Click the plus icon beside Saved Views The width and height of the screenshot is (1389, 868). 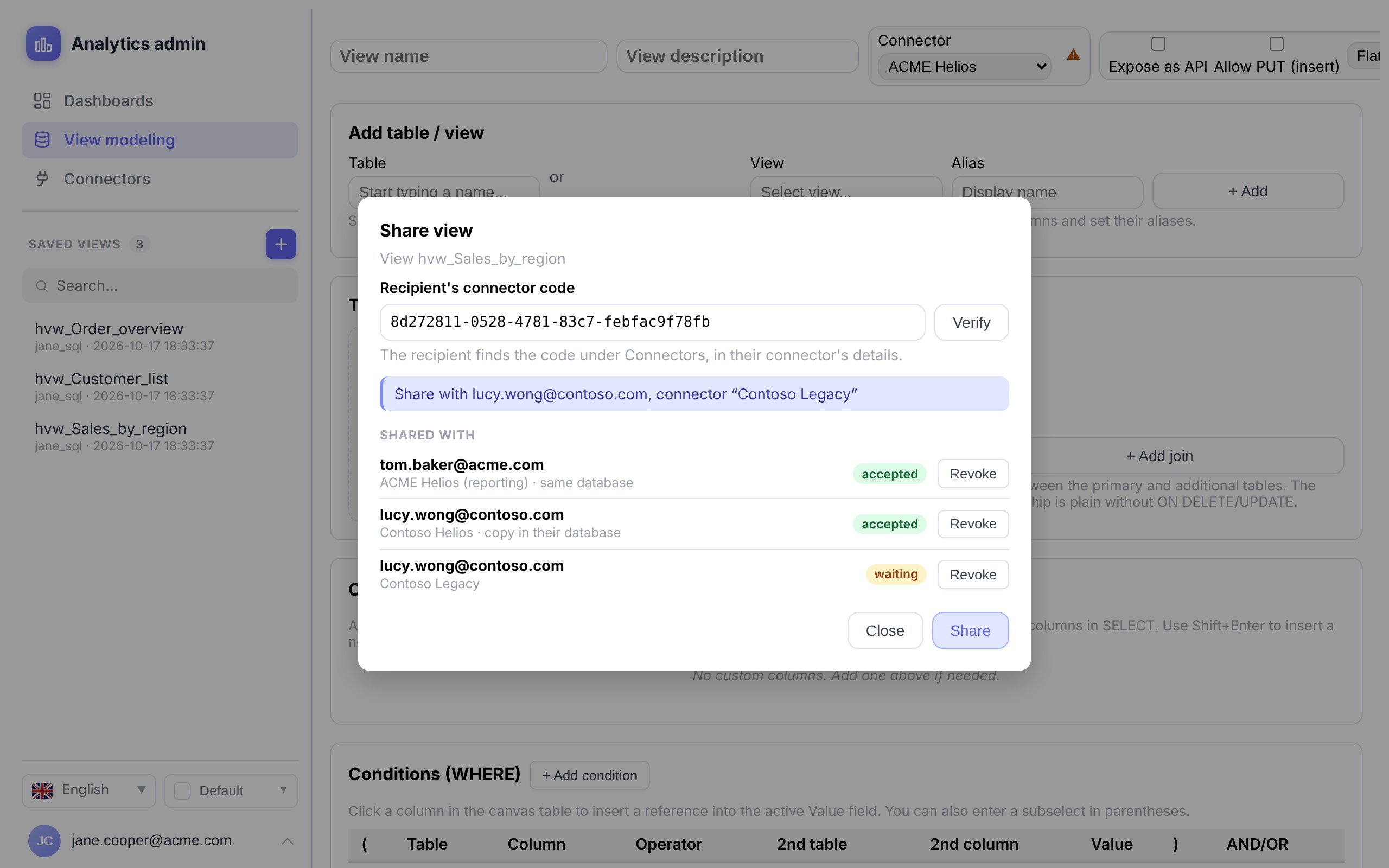[281, 244]
